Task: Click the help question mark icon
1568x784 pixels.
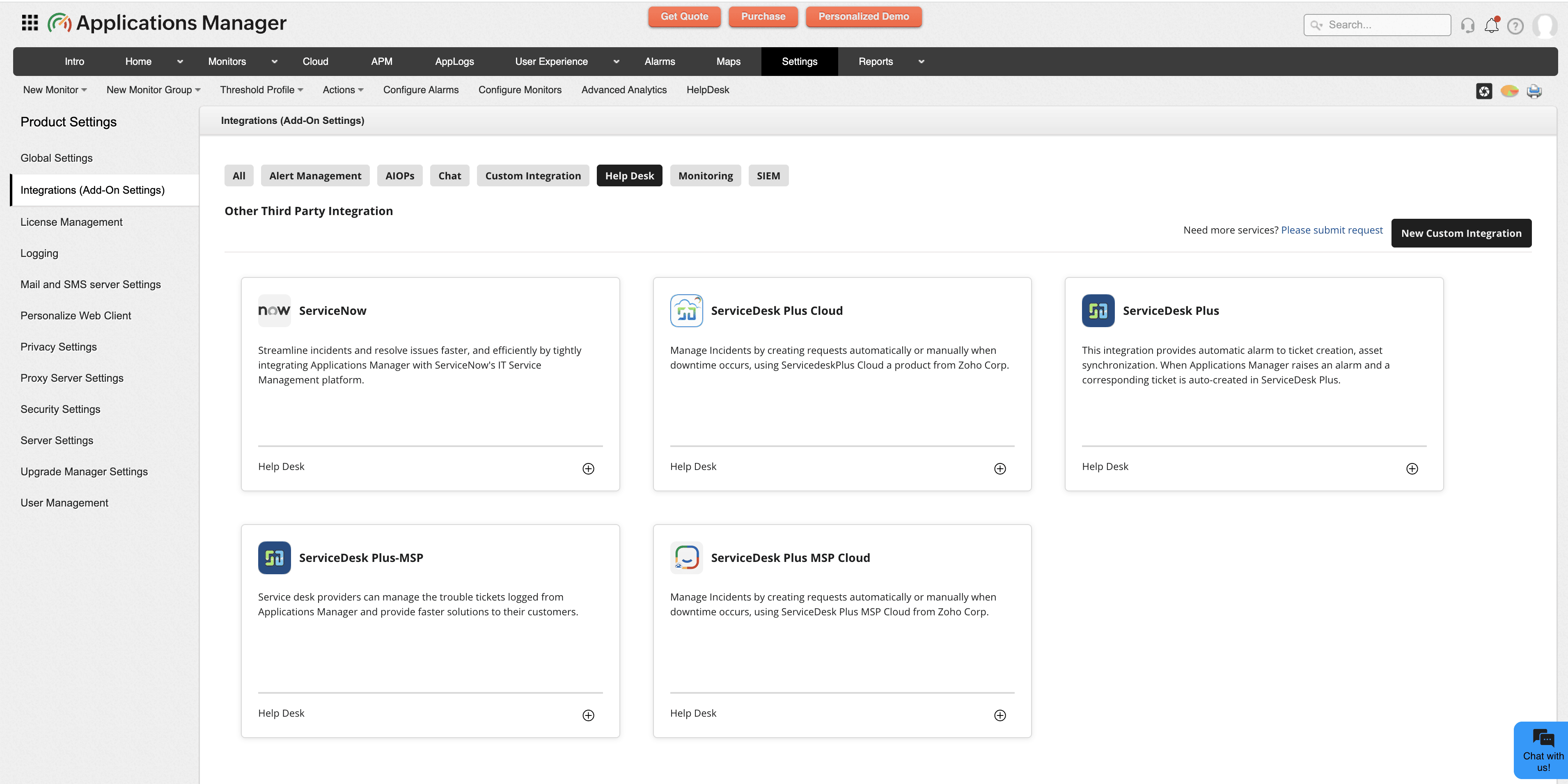Action: [x=1515, y=25]
